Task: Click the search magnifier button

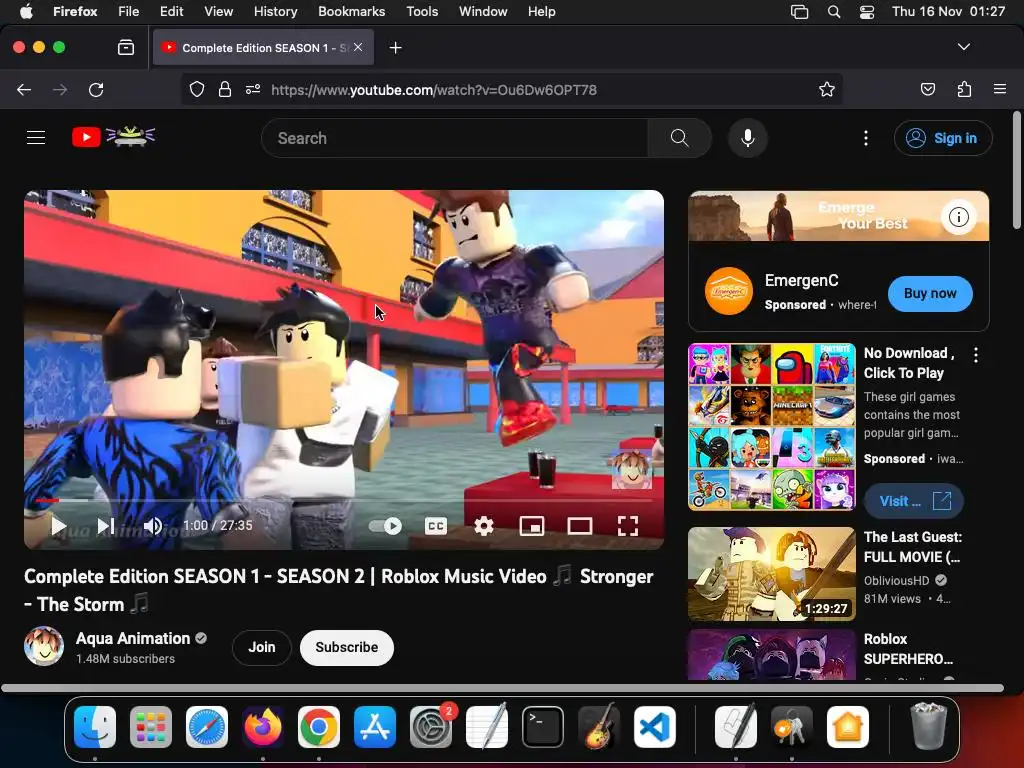Action: pos(679,138)
